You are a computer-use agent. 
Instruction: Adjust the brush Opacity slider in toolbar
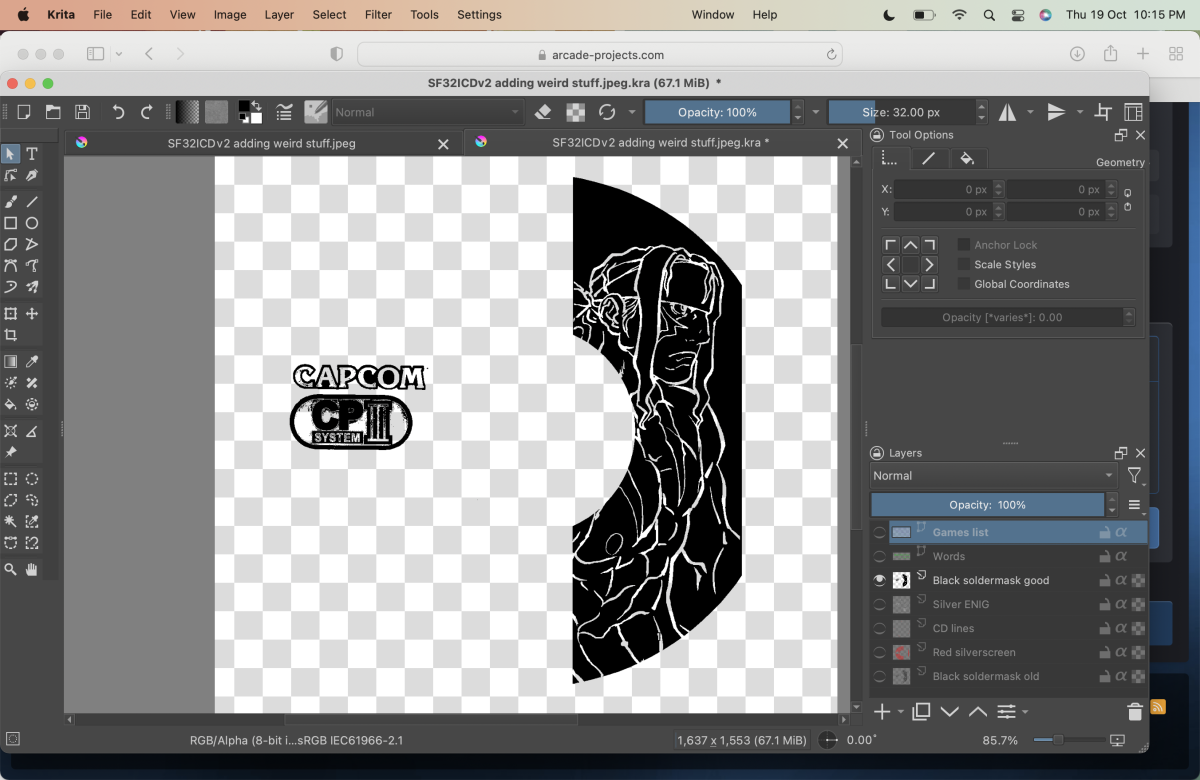point(717,112)
